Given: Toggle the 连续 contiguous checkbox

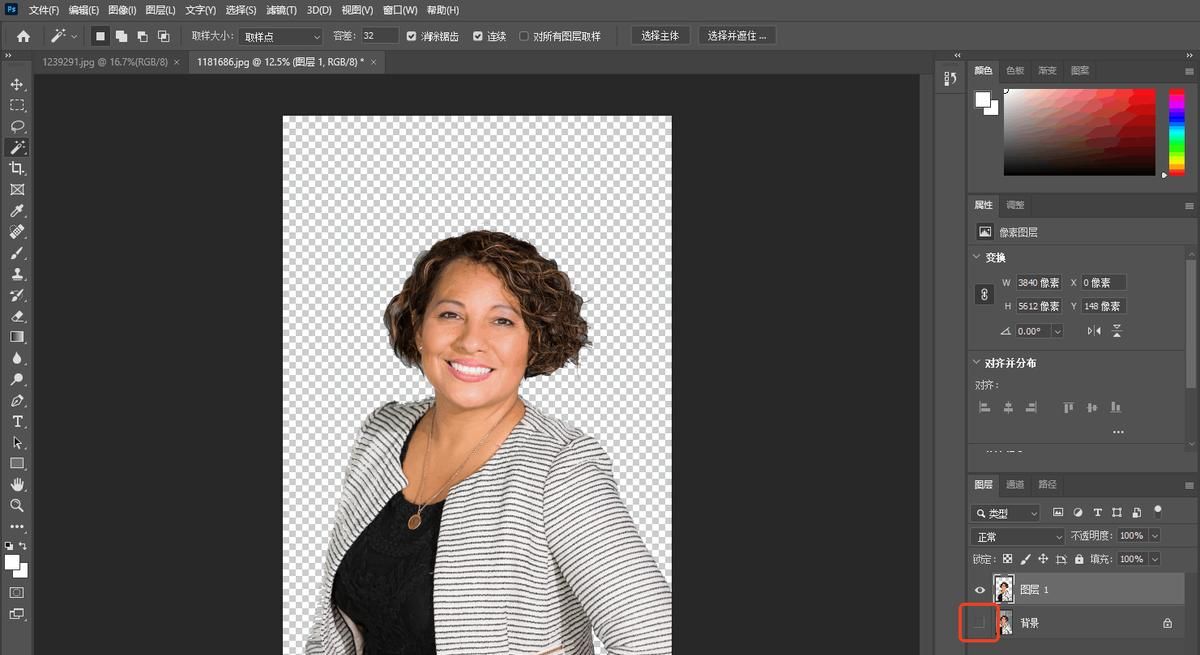Looking at the screenshot, I should 477,36.
